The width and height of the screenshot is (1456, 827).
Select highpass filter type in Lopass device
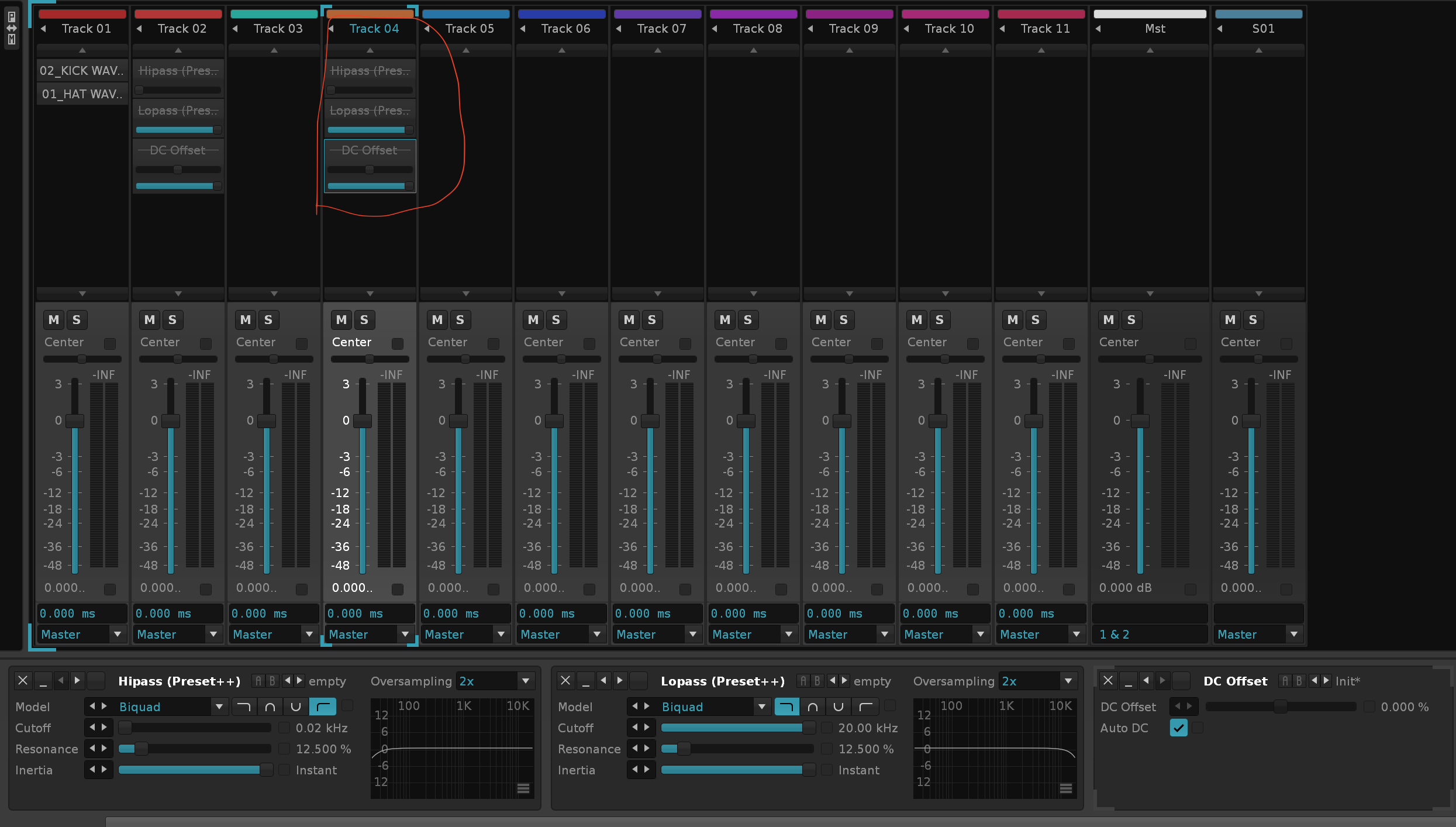coord(865,707)
